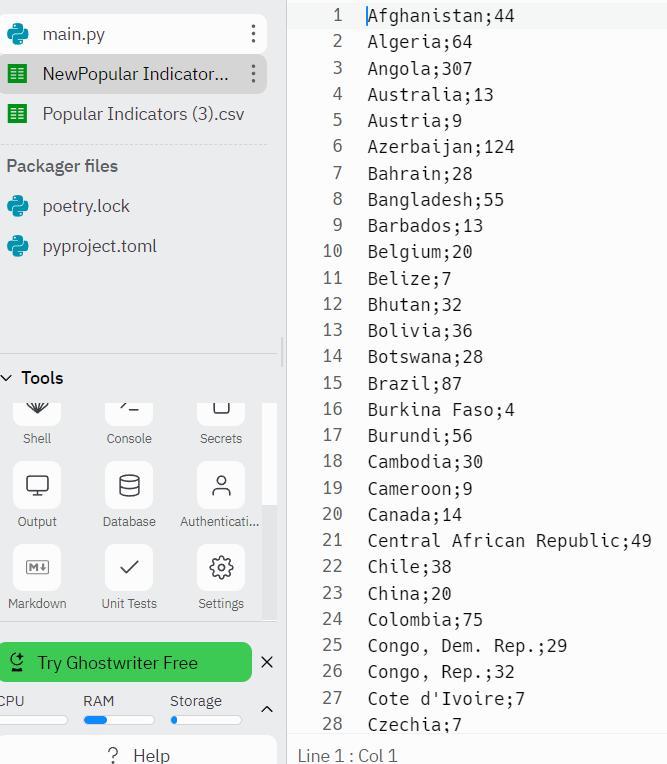Open the Shell tool

pyautogui.click(x=37, y=420)
